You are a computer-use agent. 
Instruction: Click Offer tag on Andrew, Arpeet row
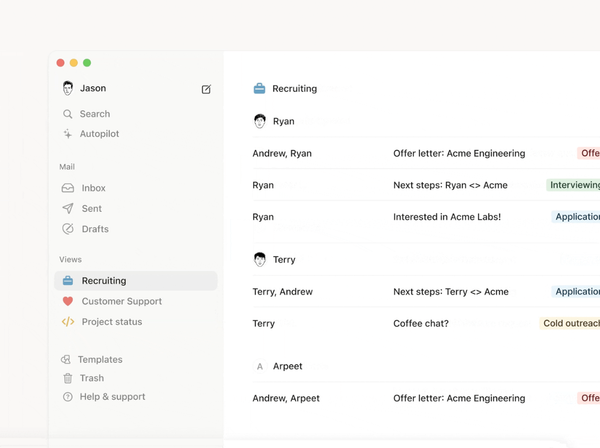coord(589,398)
